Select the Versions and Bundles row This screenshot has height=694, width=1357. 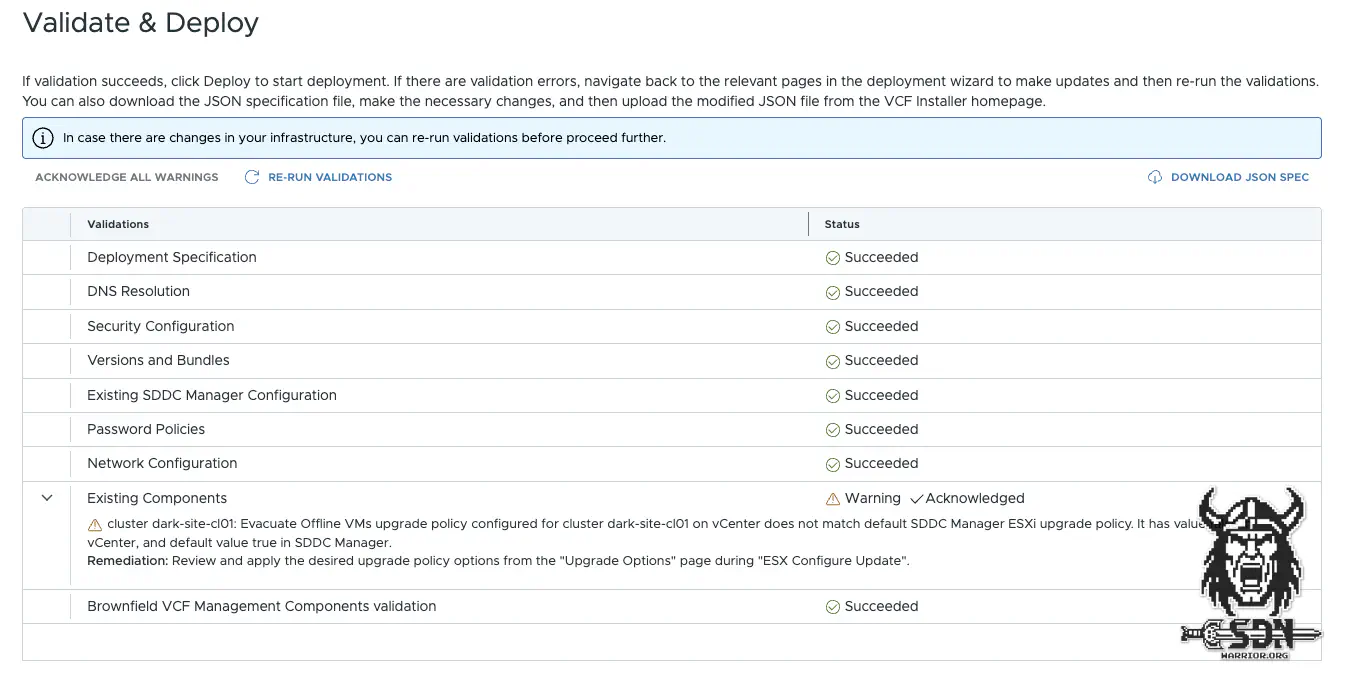pos(158,360)
